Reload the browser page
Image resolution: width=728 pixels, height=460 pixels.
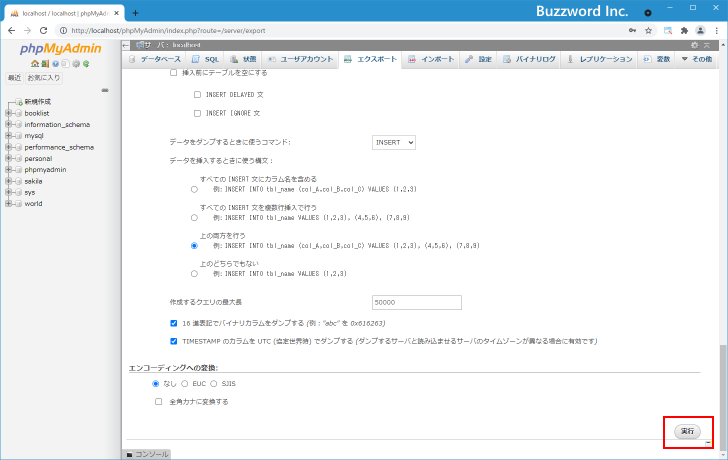[x=44, y=31]
